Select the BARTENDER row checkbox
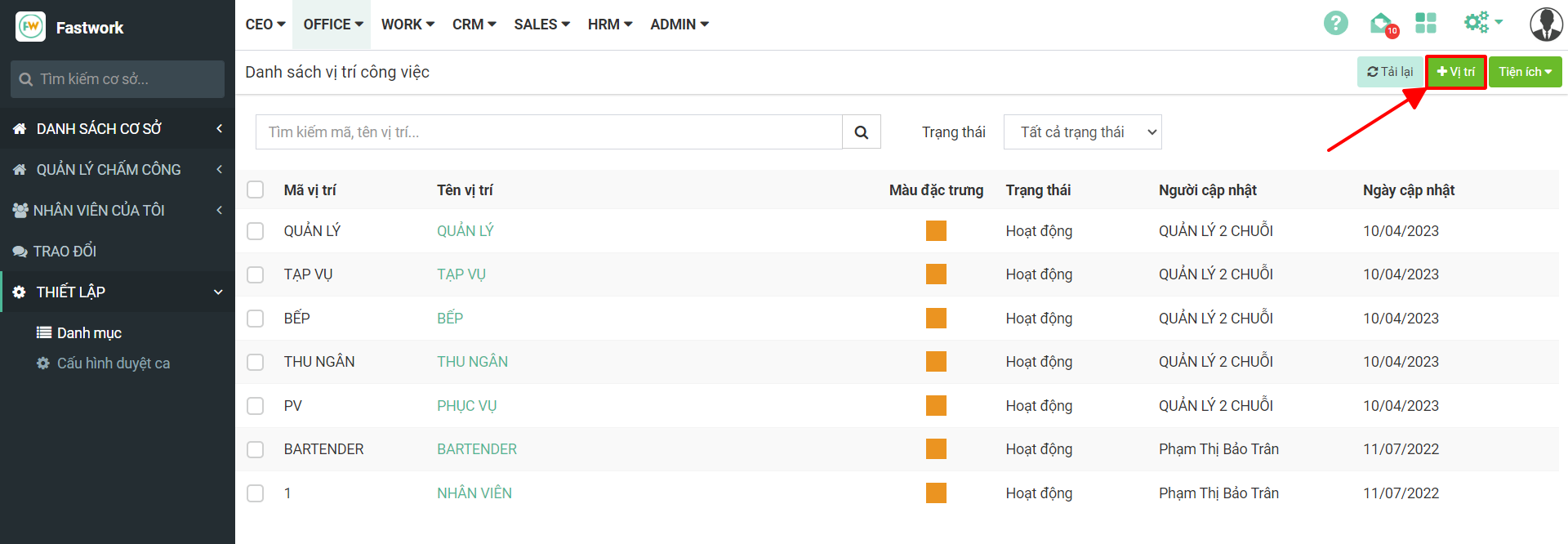Viewport: 1568px width, 544px height. (x=256, y=449)
